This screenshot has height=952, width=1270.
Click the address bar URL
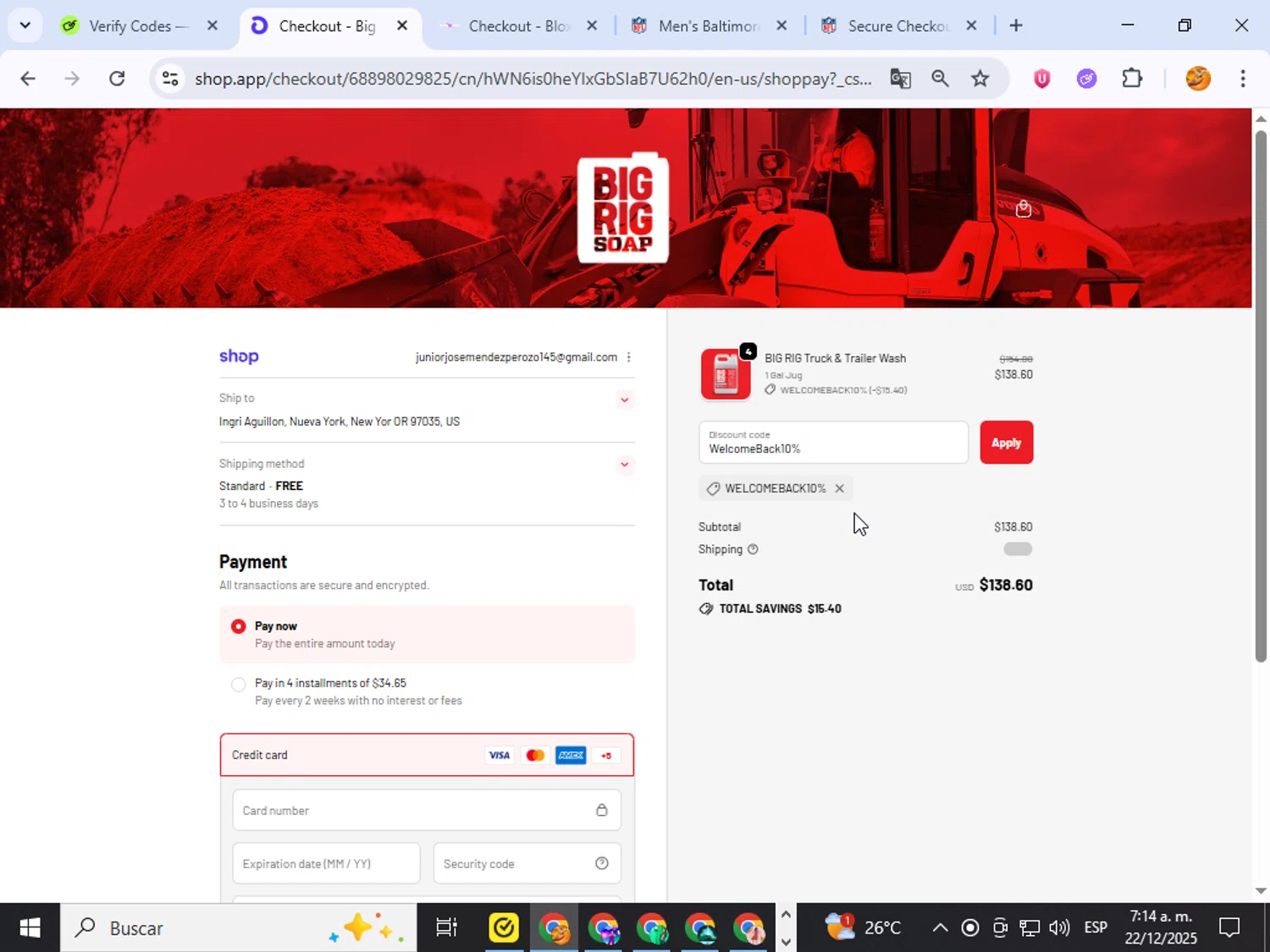(x=533, y=79)
